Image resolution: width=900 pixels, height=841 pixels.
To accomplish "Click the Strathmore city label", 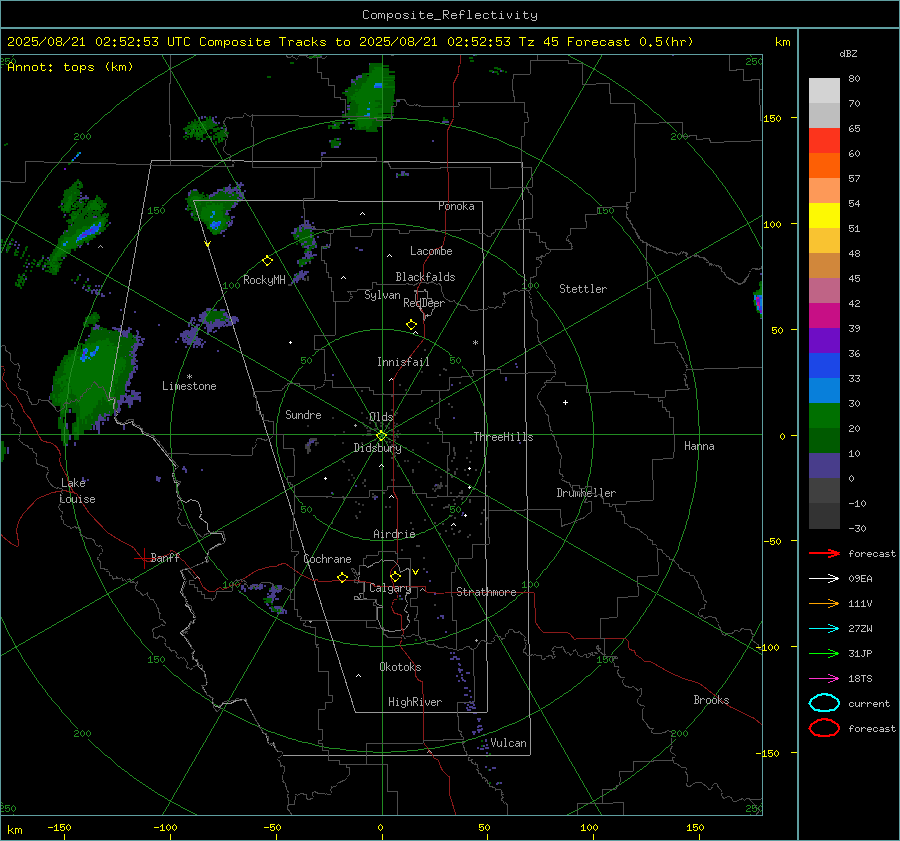I will [x=486, y=592].
